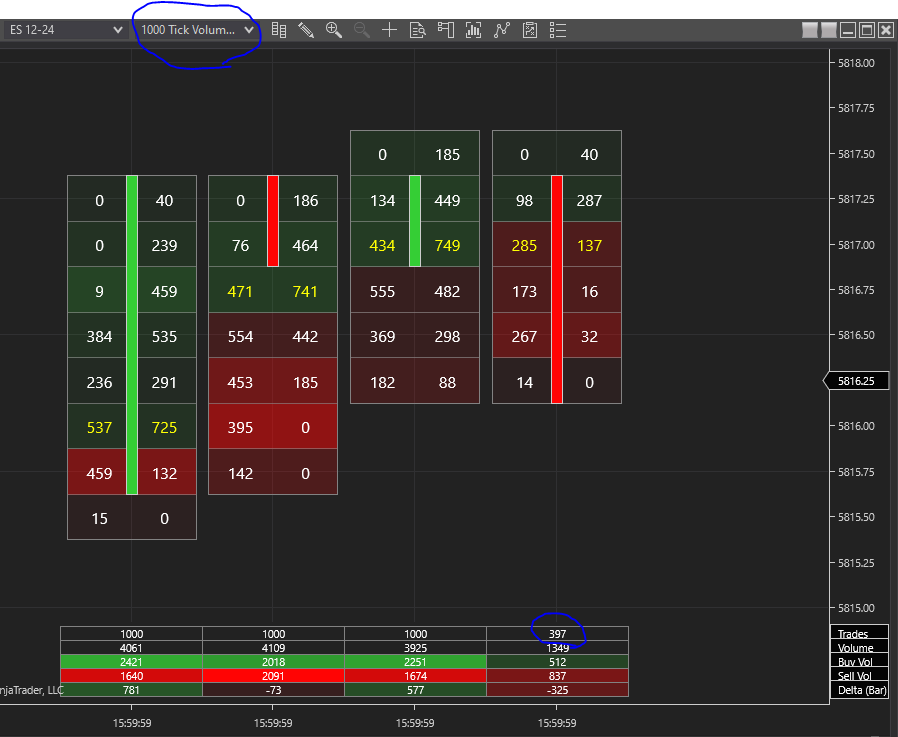Open the 1000 Tick Volum... interval dropdown
This screenshot has width=898, height=737.
(197, 30)
